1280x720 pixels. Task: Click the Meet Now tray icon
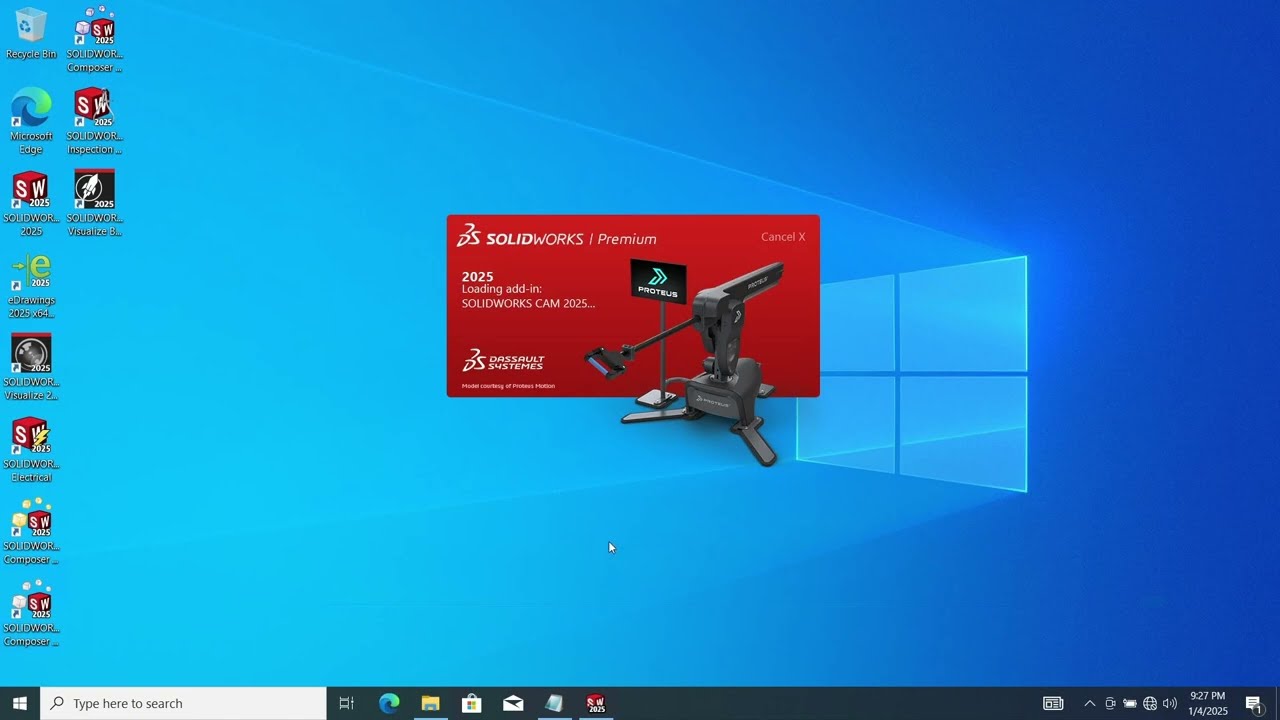pos(1110,703)
